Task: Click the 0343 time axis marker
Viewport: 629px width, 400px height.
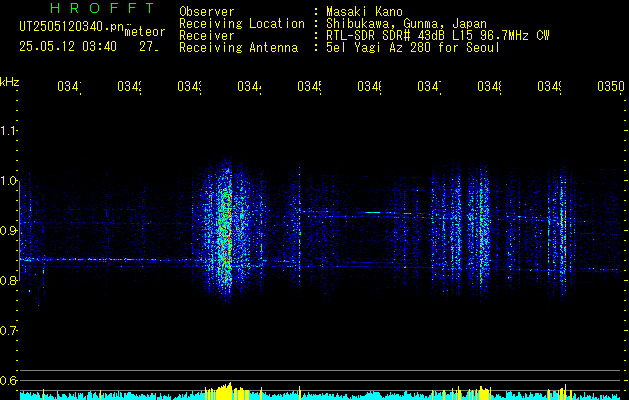Action: 189,86
